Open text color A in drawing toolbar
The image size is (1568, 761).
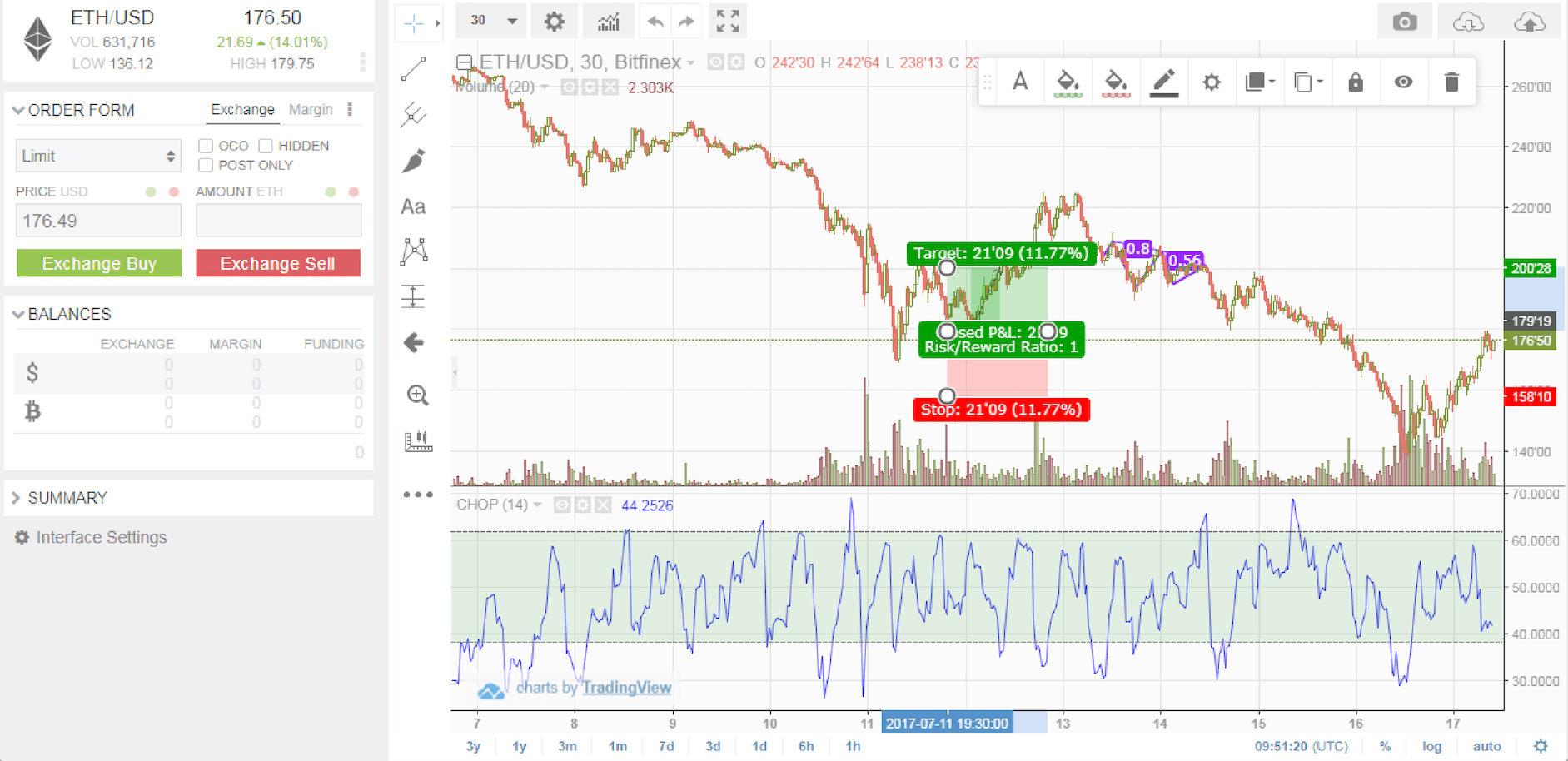tap(1020, 82)
